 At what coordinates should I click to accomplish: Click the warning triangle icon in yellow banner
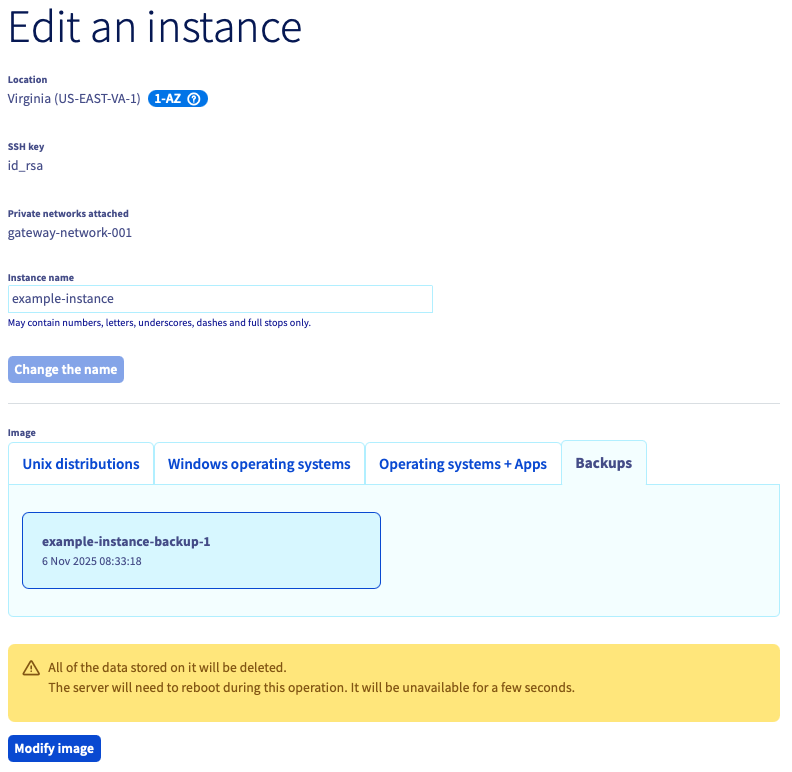tap(31, 668)
